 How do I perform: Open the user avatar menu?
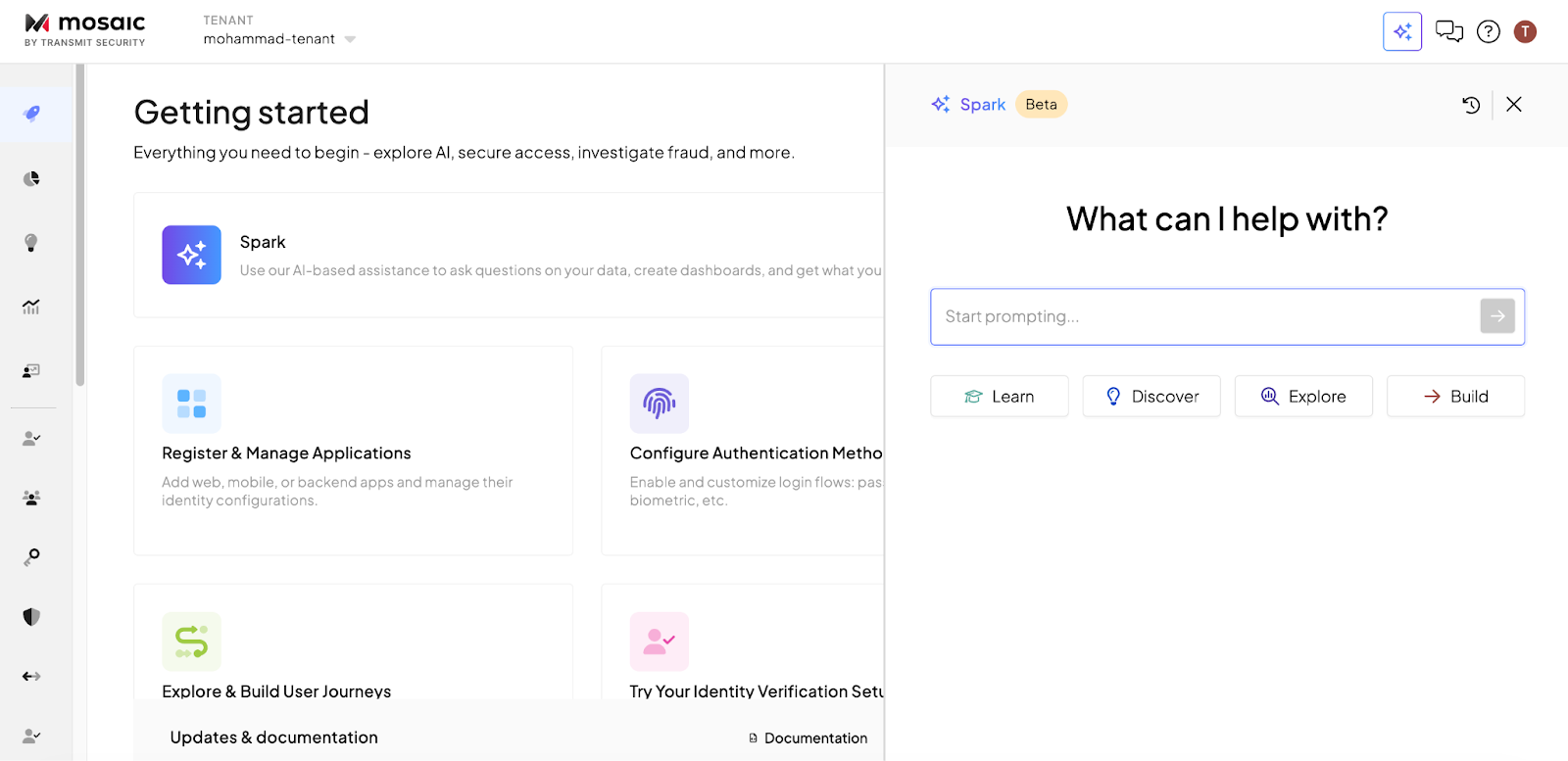point(1525,32)
